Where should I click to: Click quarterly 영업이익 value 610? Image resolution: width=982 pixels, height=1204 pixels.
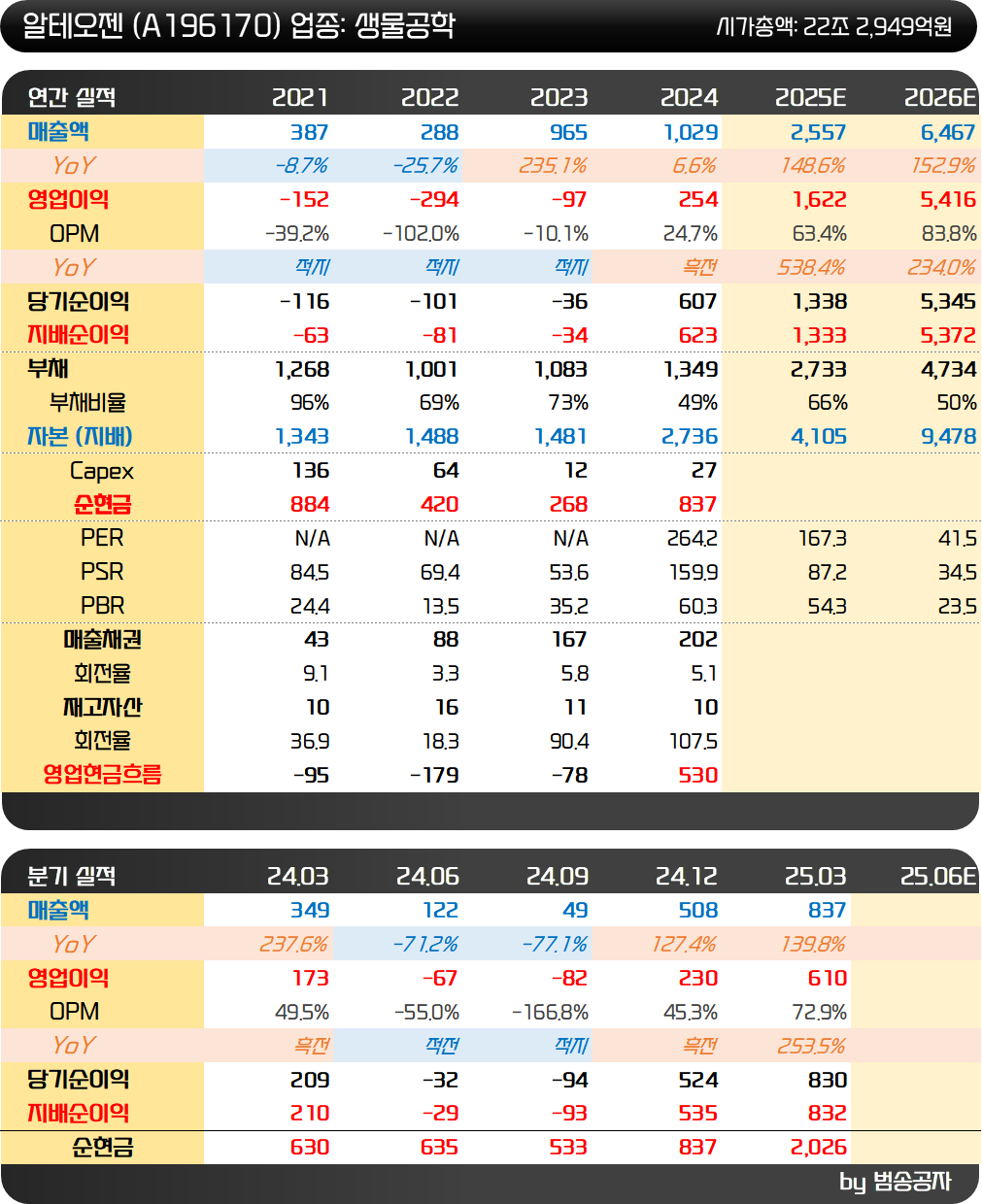click(x=828, y=979)
